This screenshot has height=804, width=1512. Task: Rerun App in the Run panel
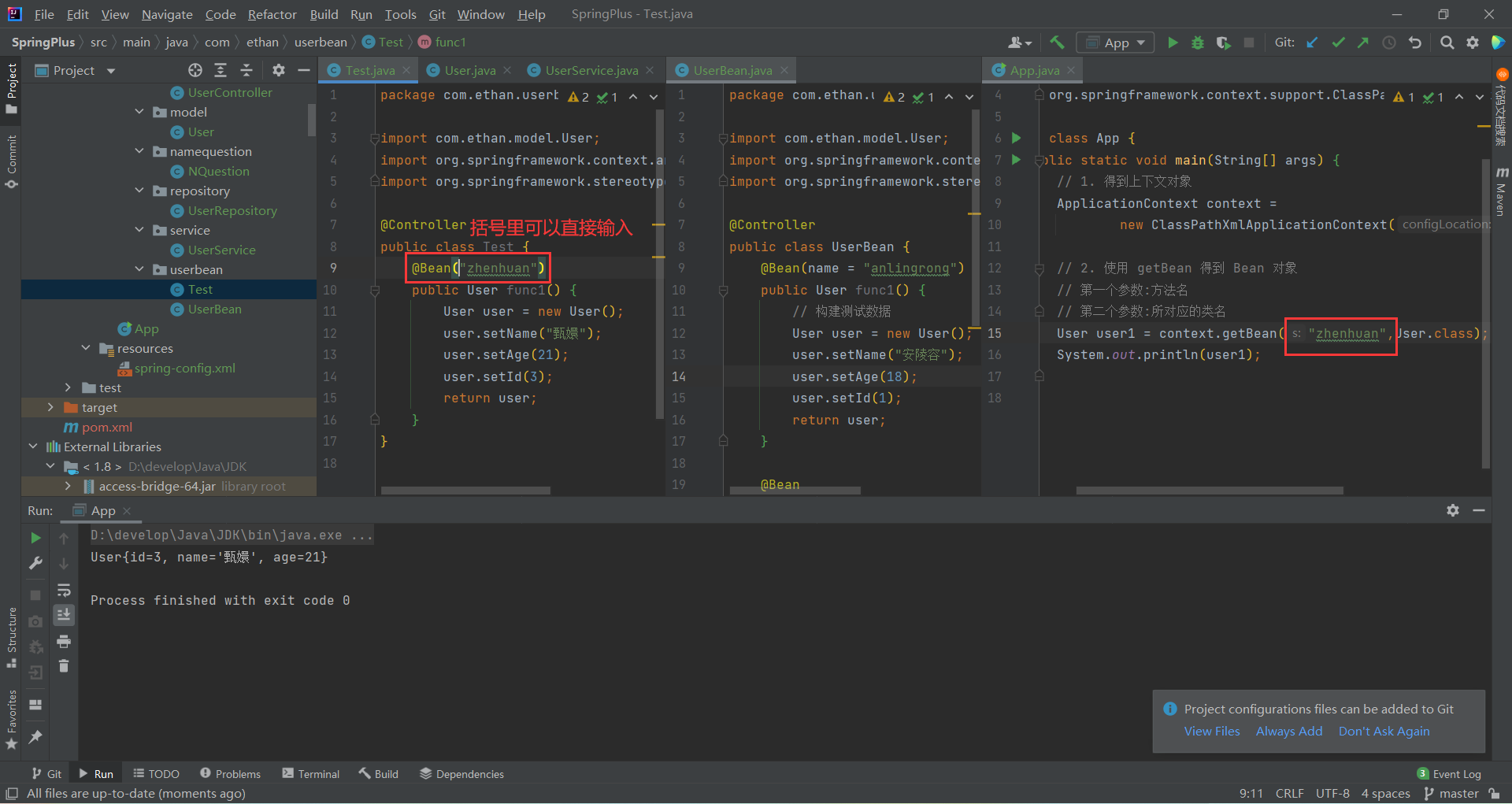35,538
